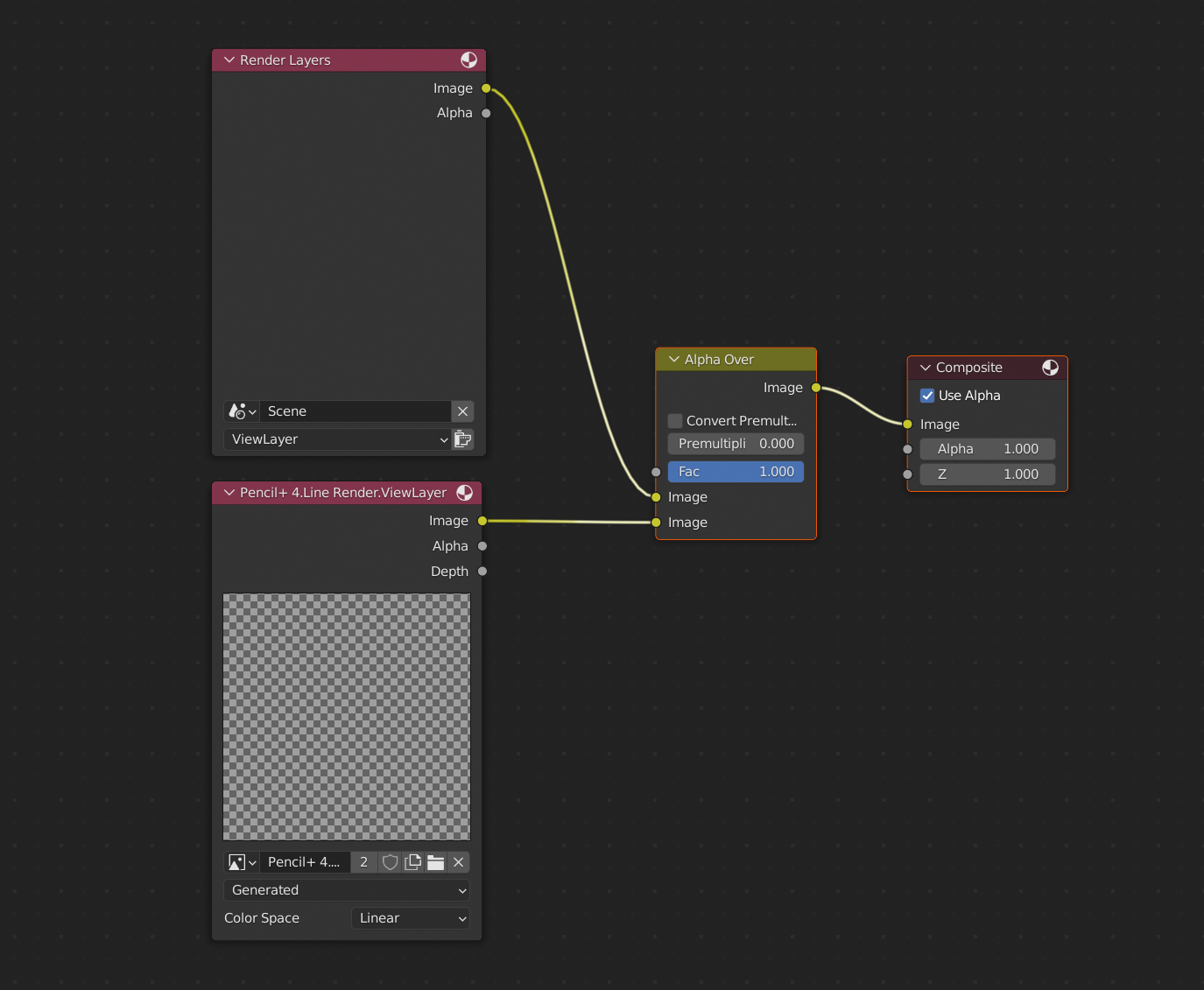1204x990 pixels.
Task: Duplicate the image with New Image icon
Action: pyautogui.click(x=413, y=862)
